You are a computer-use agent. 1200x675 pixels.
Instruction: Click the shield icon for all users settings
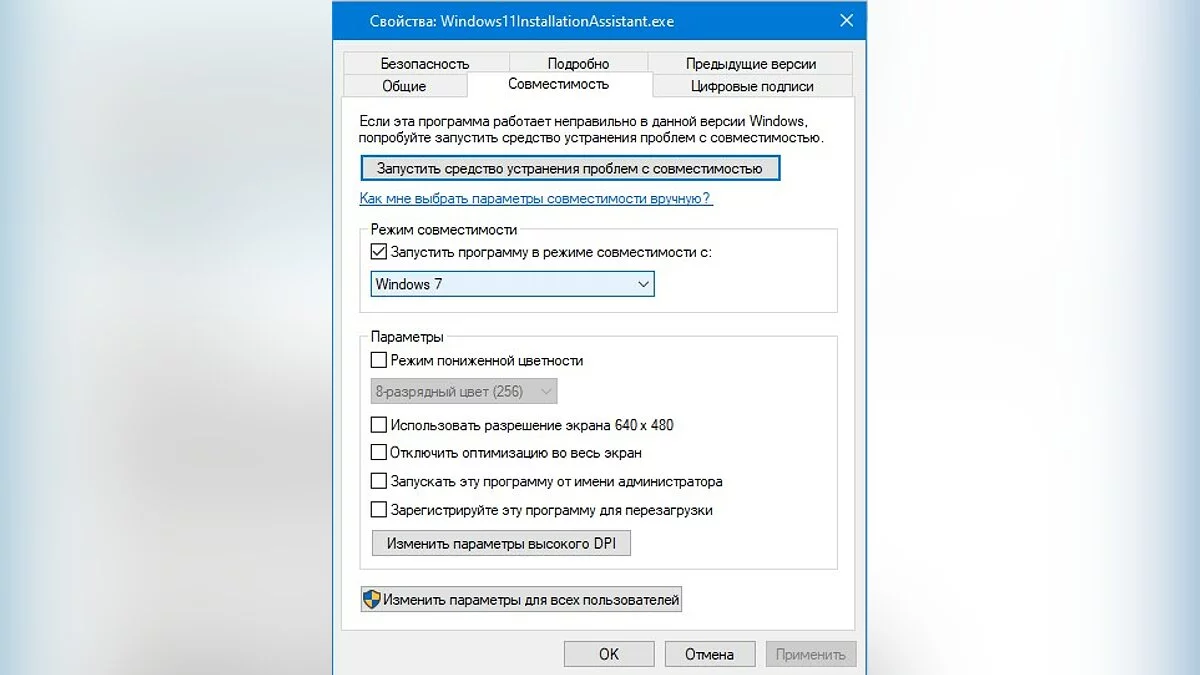tap(372, 600)
